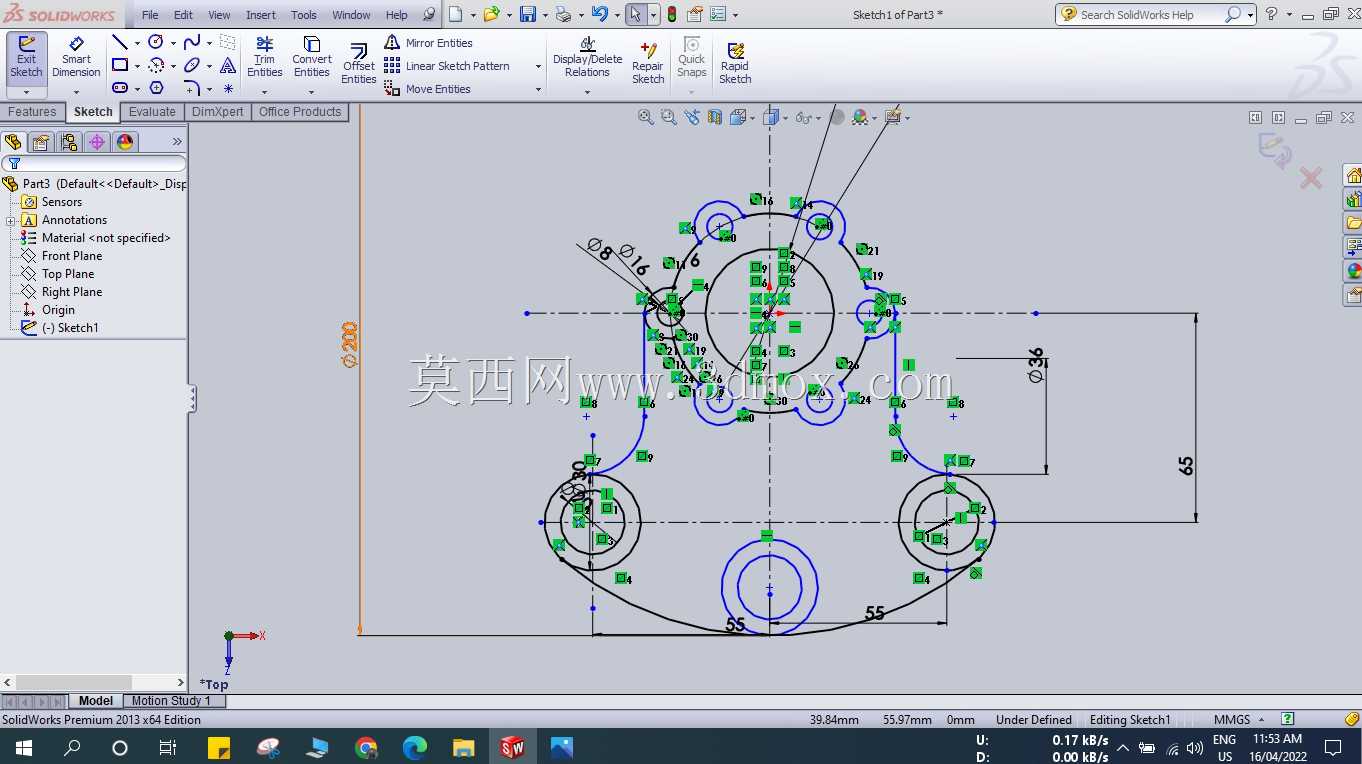
Task: Select the Corner Rectangle tool
Action: (x=120, y=65)
